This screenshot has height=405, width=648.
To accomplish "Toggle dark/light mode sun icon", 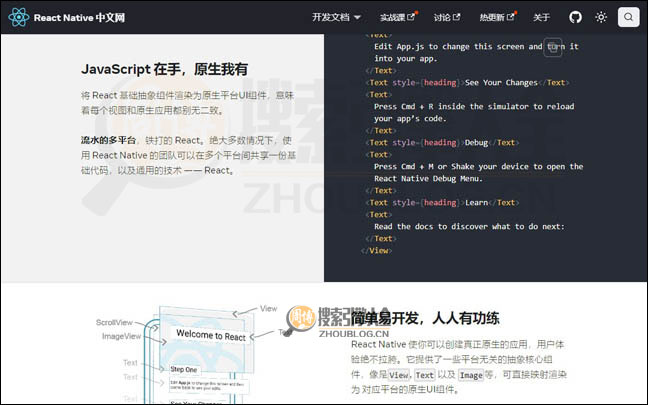I will point(601,17).
